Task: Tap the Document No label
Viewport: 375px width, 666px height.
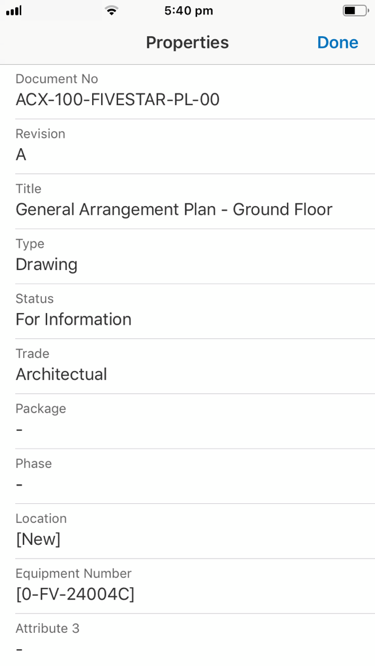Action: pos(57,79)
